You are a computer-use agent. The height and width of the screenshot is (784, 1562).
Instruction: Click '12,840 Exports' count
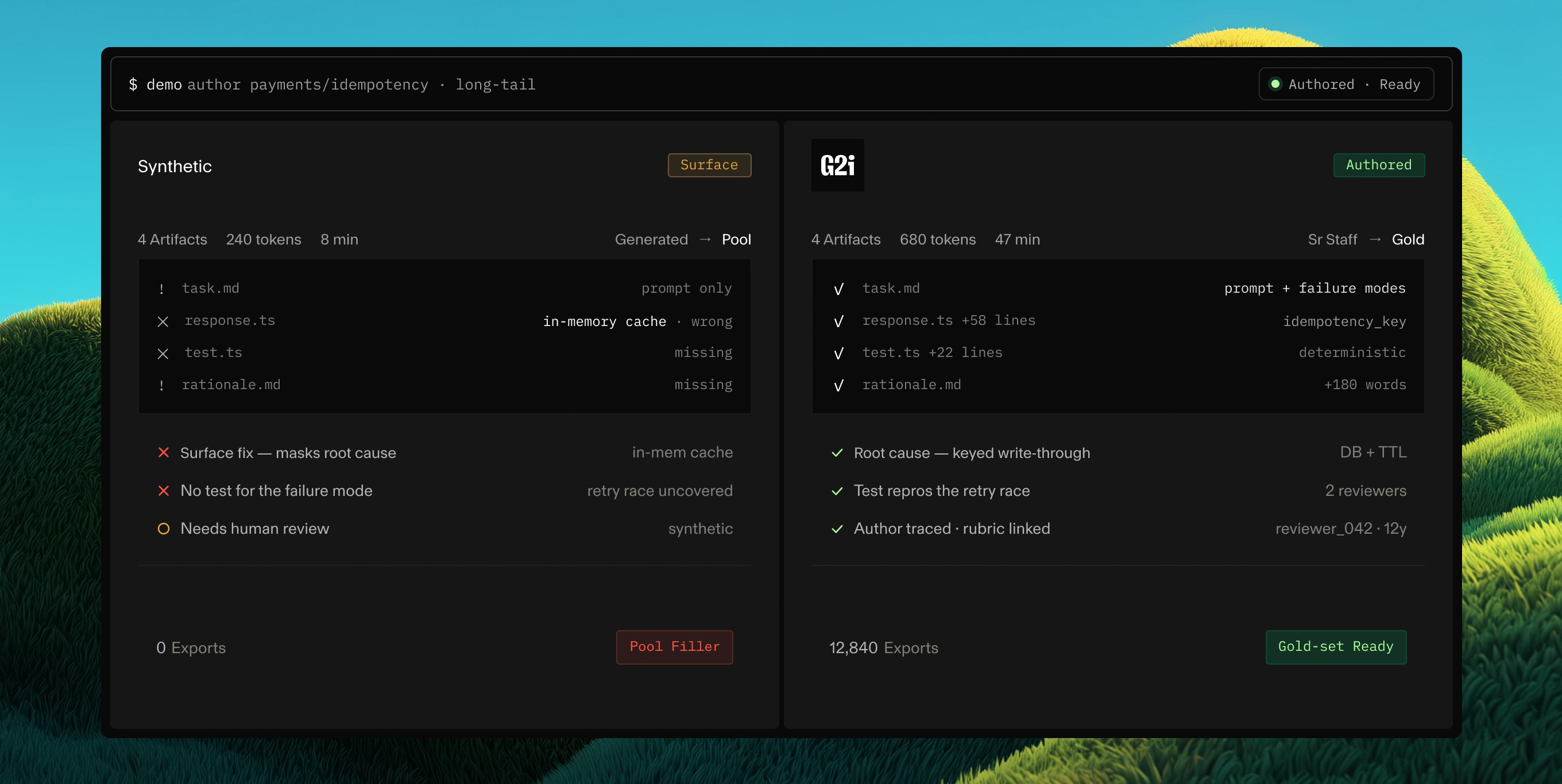[x=883, y=647]
